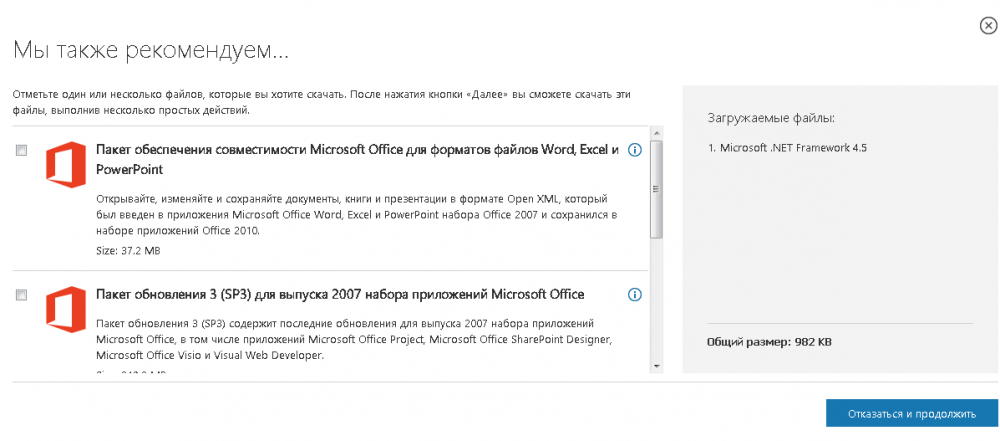Click the scroll down arrow of the list

(656, 366)
